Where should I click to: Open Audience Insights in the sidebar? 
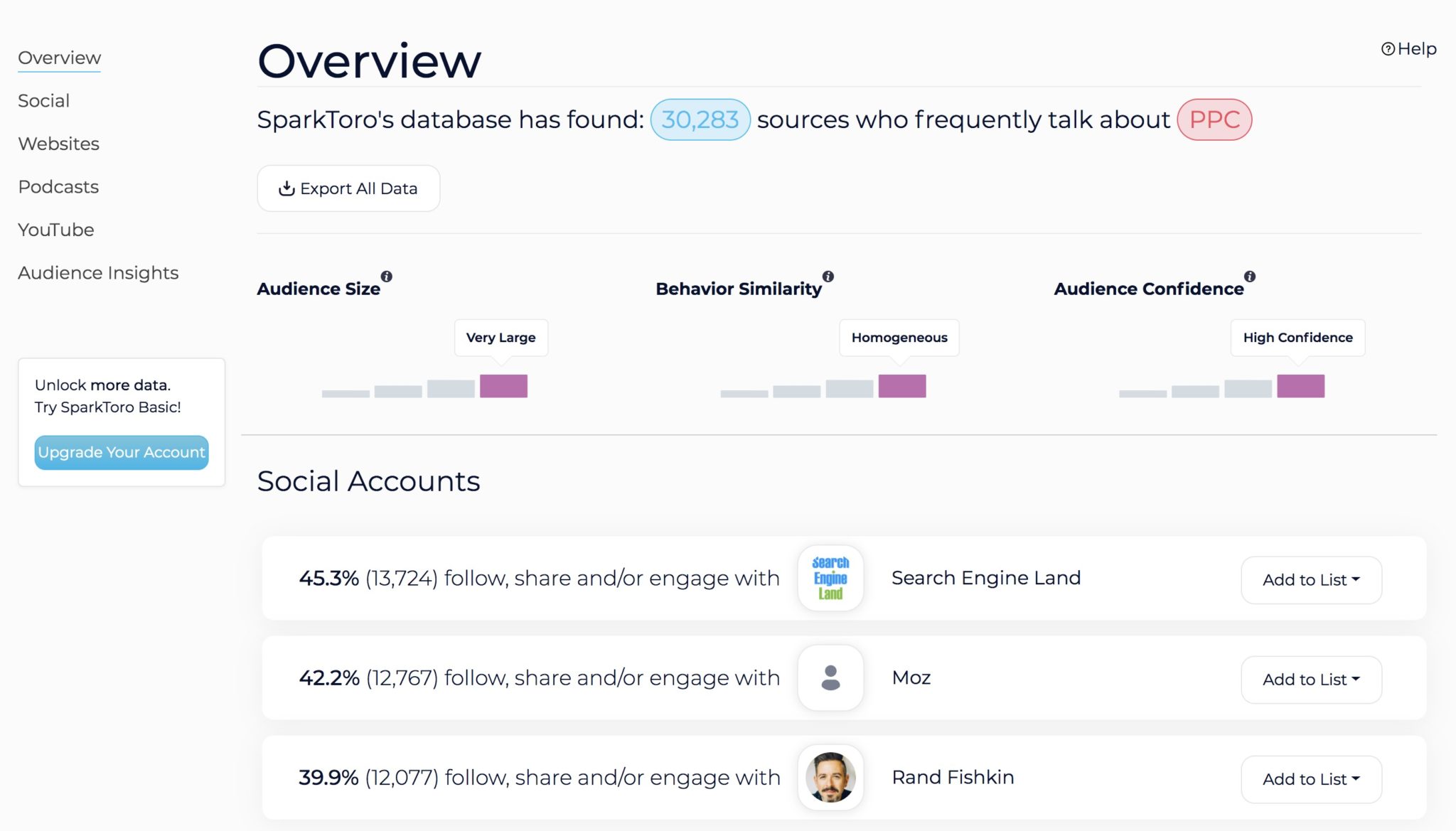[x=98, y=273]
